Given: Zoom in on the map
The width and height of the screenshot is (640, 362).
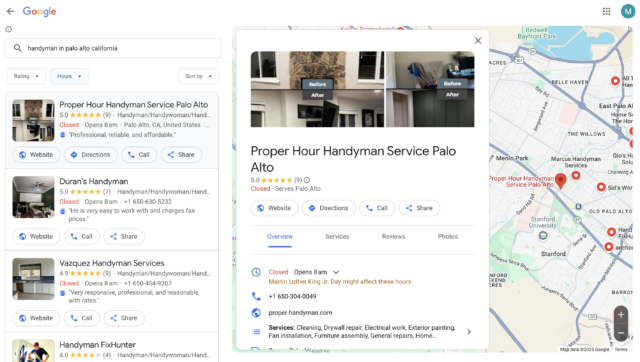Looking at the screenshot, I should click(621, 315).
